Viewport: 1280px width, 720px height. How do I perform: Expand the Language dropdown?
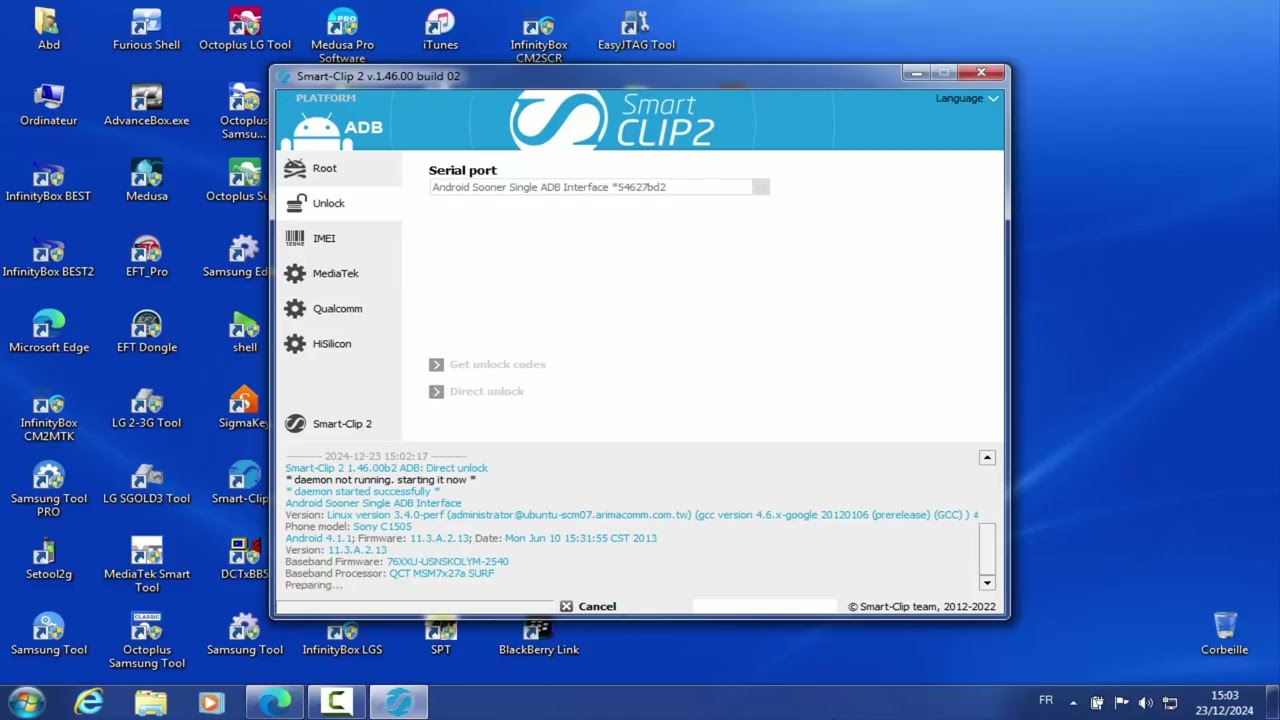pos(967,98)
